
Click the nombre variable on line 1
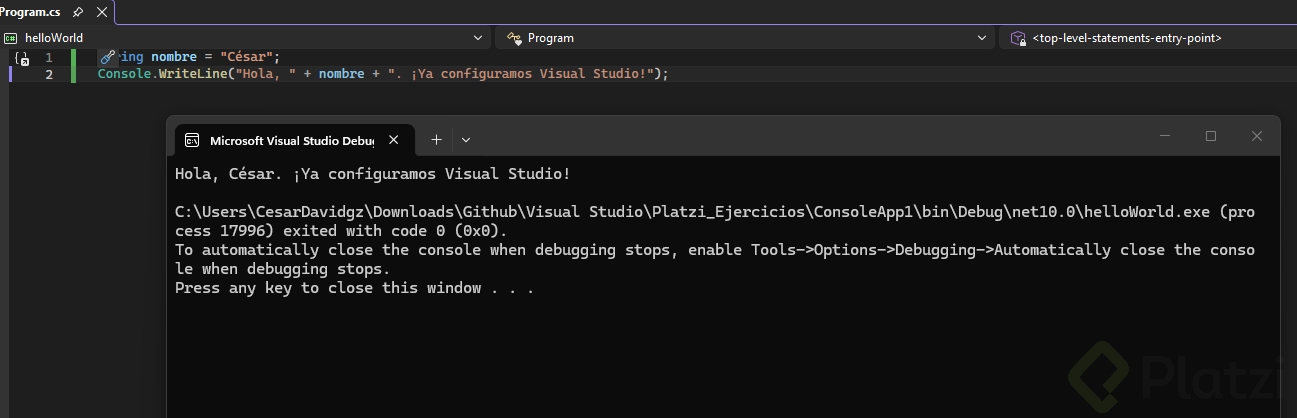173,57
